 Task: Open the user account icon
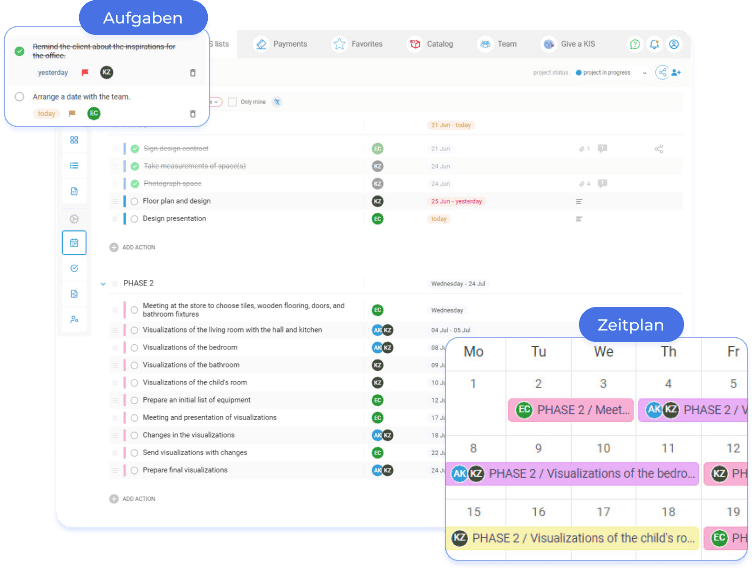(674, 44)
